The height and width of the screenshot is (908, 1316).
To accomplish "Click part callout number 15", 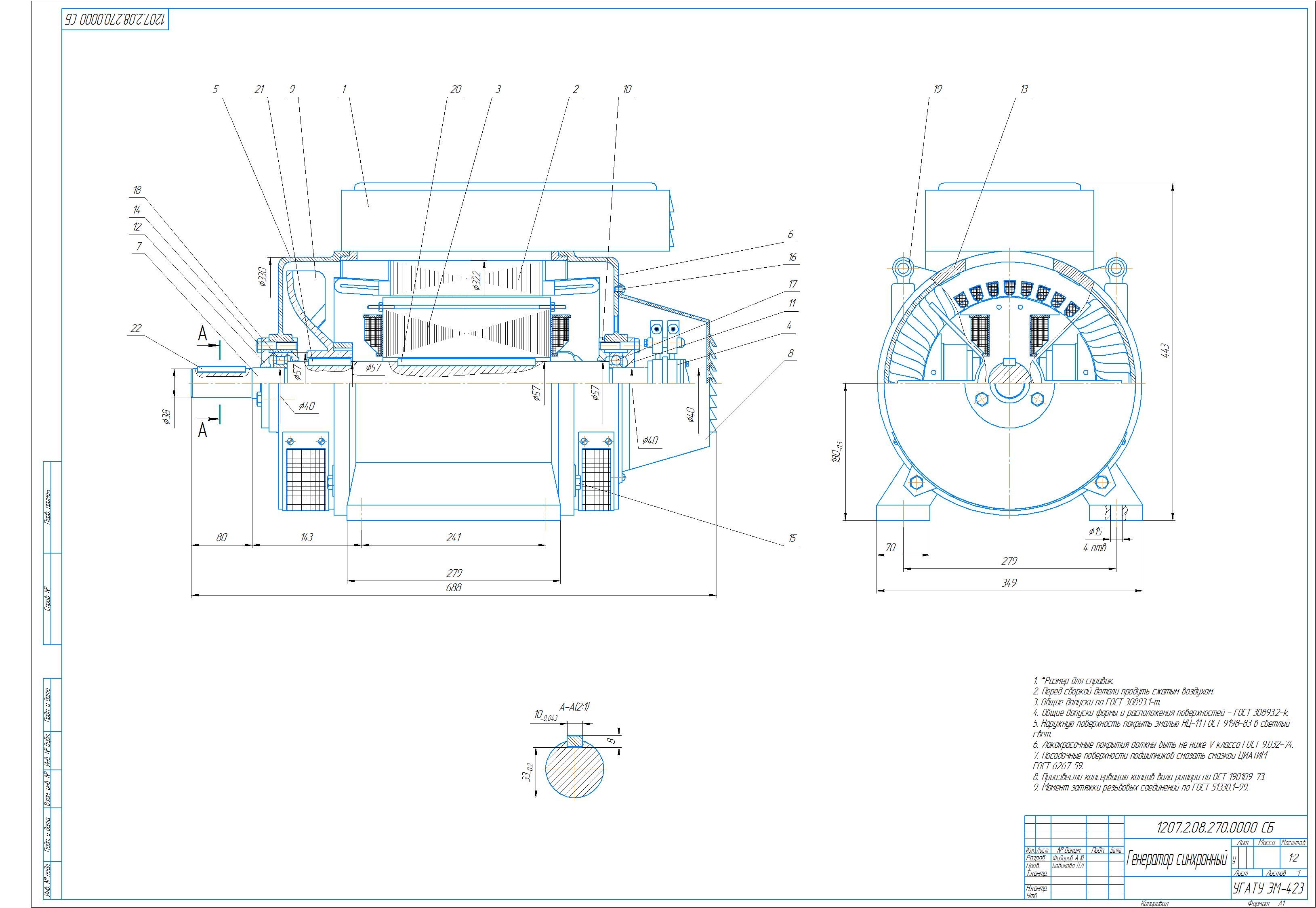I will (x=792, y=538).
